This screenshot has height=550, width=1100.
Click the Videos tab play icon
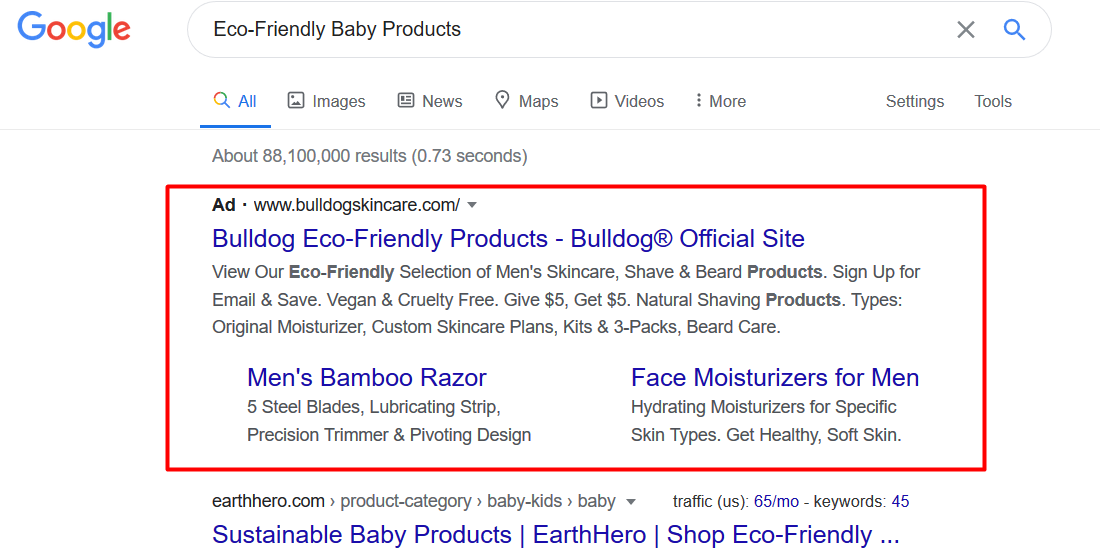[x=598, y=100]
